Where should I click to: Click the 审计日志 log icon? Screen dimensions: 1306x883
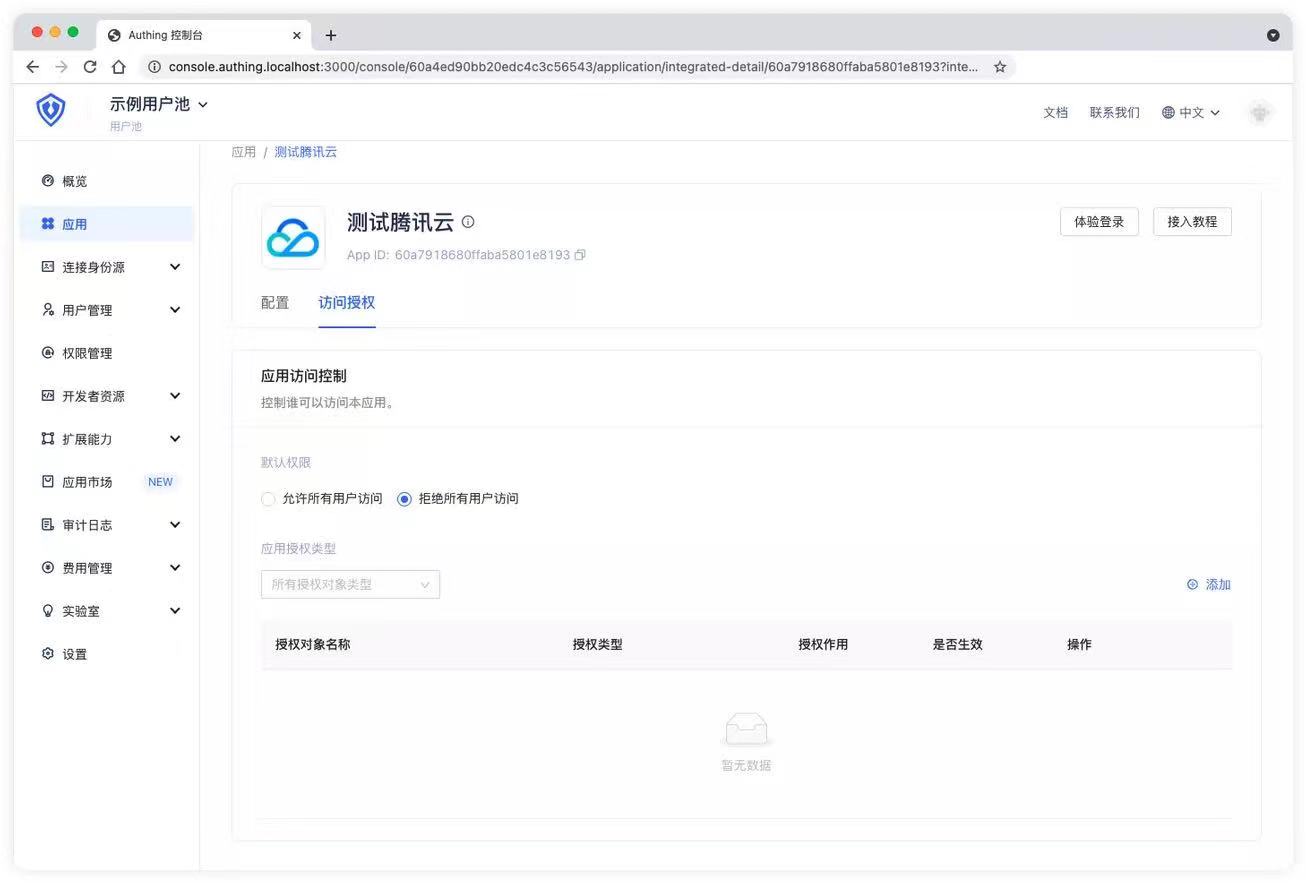47,525
